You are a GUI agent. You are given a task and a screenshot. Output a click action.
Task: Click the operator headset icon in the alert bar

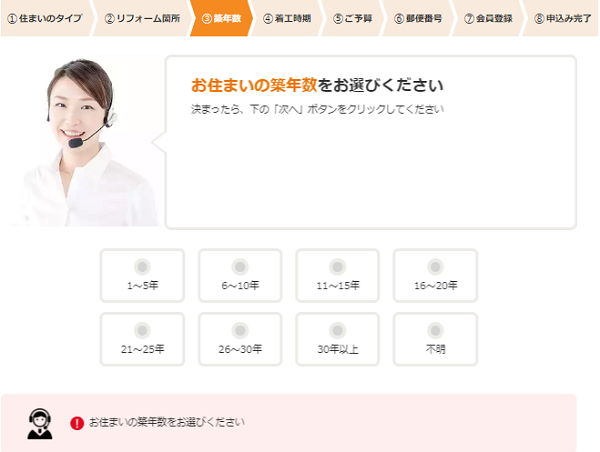tap(40, 423)
